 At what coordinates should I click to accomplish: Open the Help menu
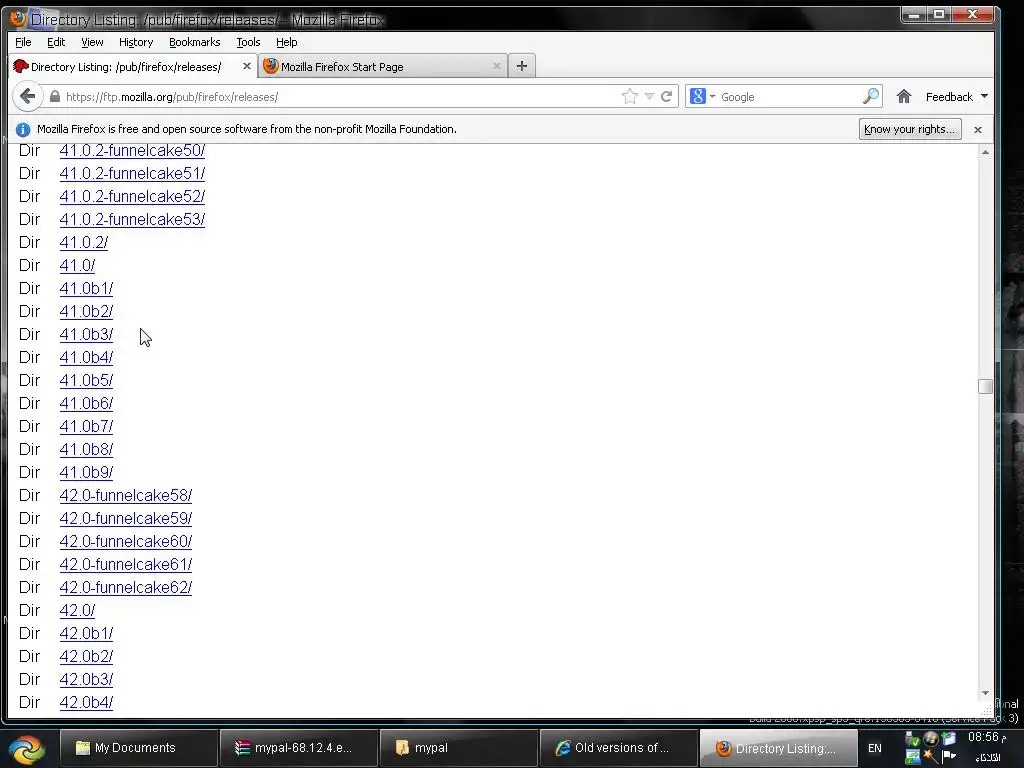point(286,42)
